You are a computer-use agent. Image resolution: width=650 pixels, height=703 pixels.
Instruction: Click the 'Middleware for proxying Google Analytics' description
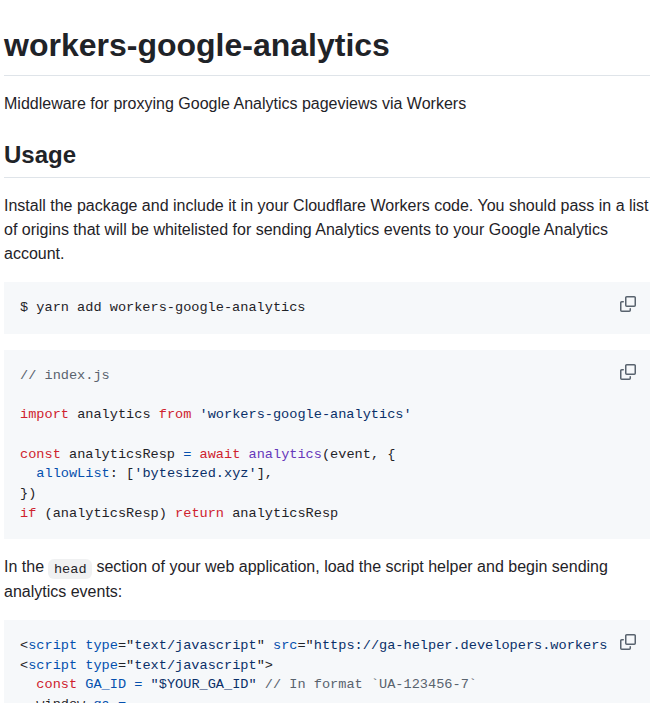tap(235, 104)
